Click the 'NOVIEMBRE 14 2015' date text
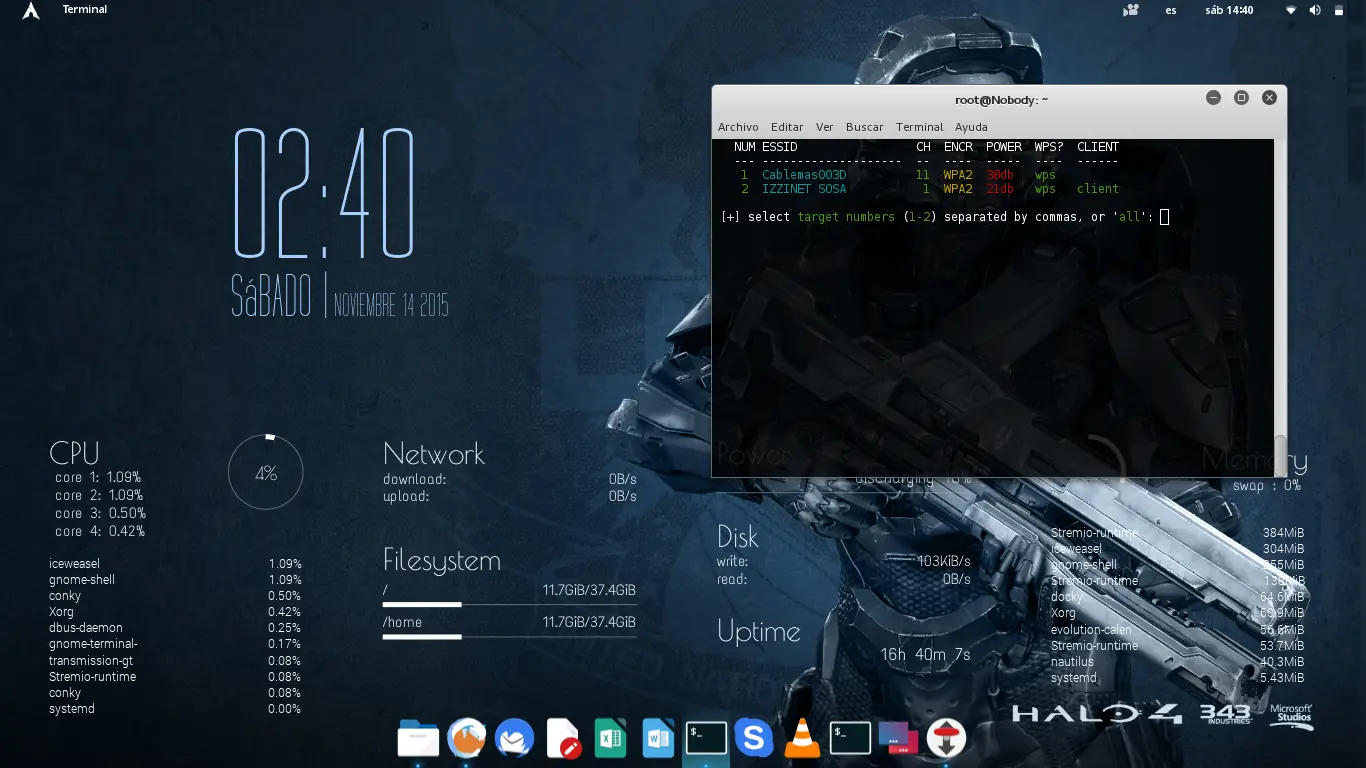 click(x=391, y=305)
